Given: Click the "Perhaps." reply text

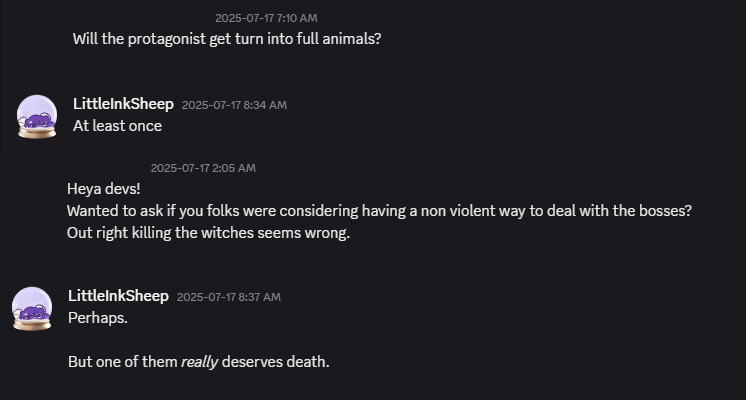Looking at the screenshot, I should [x=98, y=318].
